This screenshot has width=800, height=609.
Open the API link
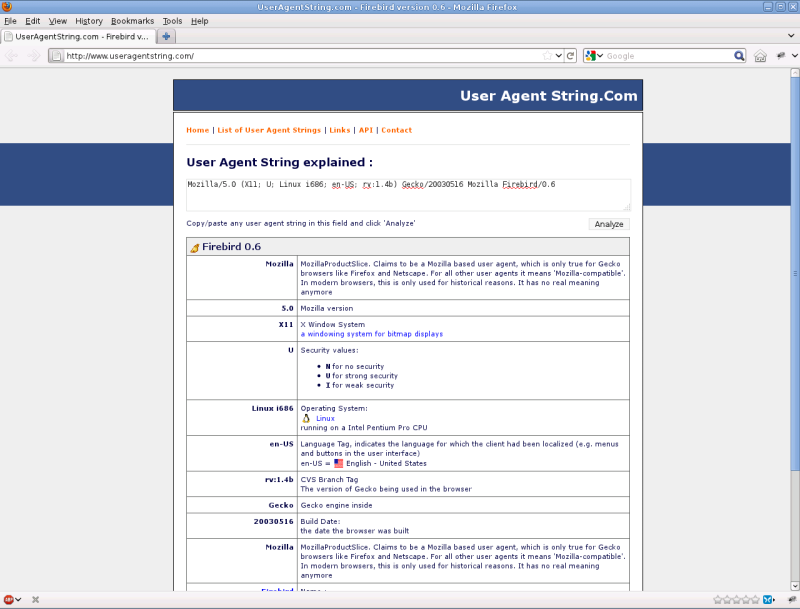point(366,130)
